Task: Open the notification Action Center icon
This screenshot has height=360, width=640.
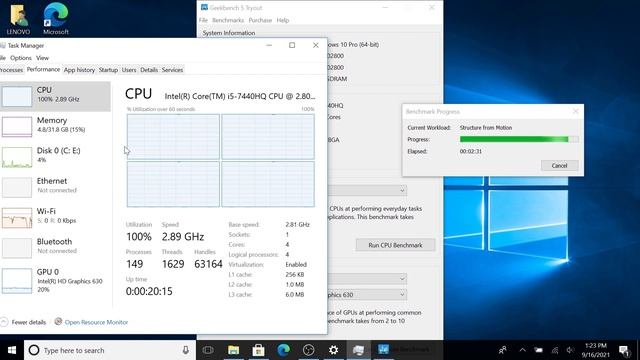Action: [x=624, y=350]
